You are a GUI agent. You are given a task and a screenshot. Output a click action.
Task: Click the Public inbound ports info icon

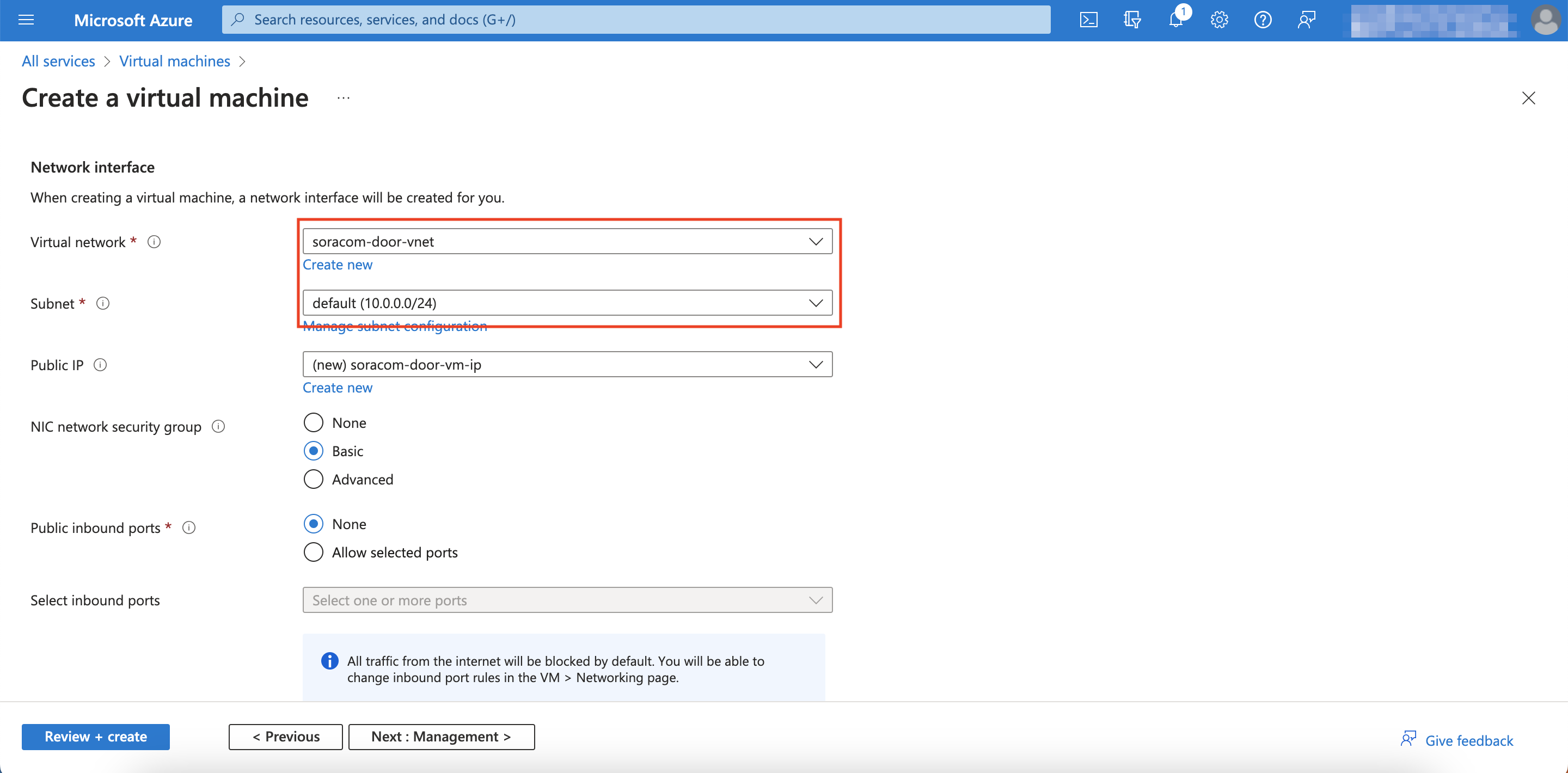point(189,527)
